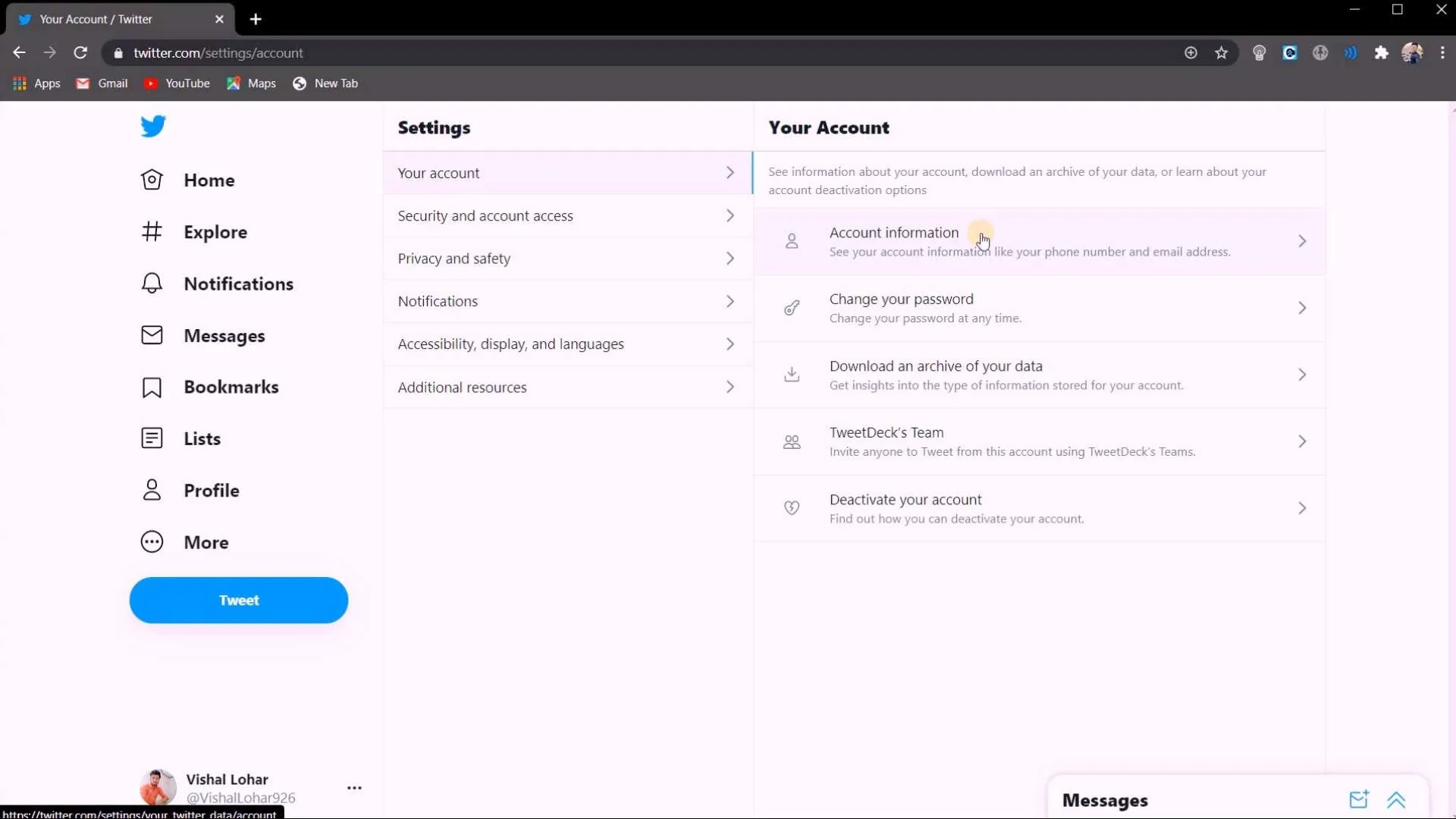Click the Messages envelope icon
Screen dimensions: 1456x819
pos(152,335)
